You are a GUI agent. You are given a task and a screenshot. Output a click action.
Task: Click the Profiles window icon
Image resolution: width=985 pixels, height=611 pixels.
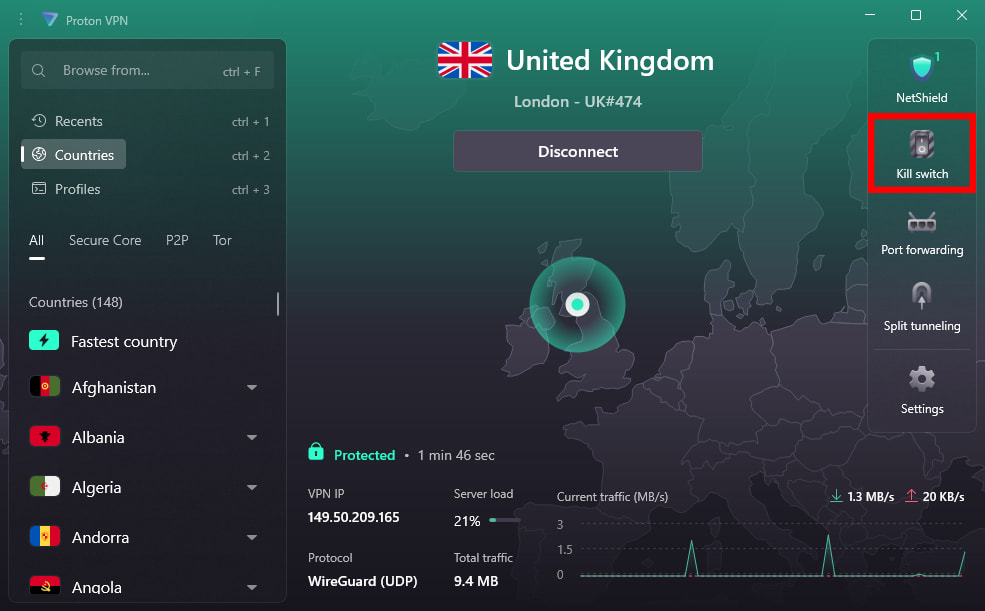[39, 188]
